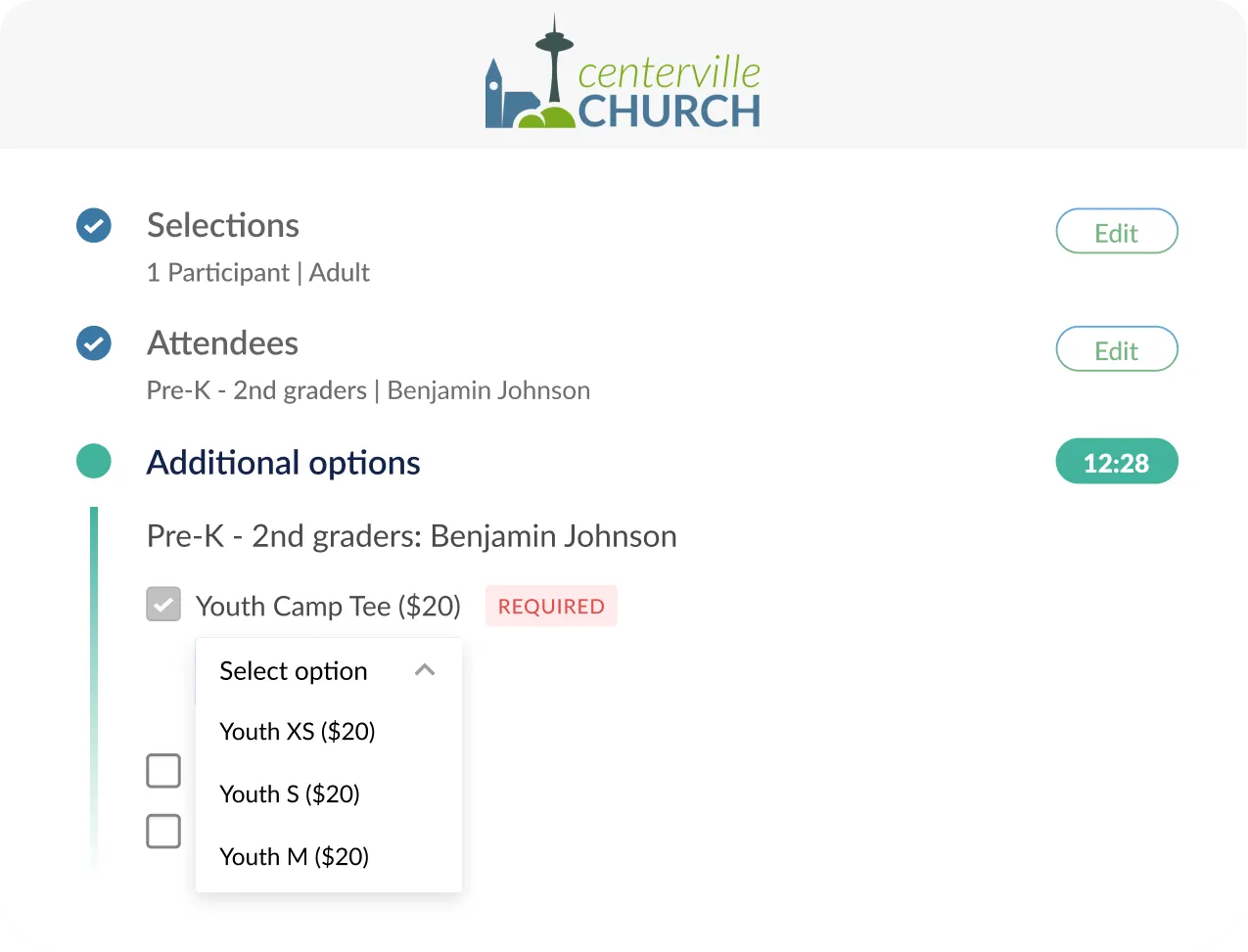This screenshot has height=952, width=1248.
Task: Toggle the Youth Camp Tee checkbox
Action: point(163,604)
